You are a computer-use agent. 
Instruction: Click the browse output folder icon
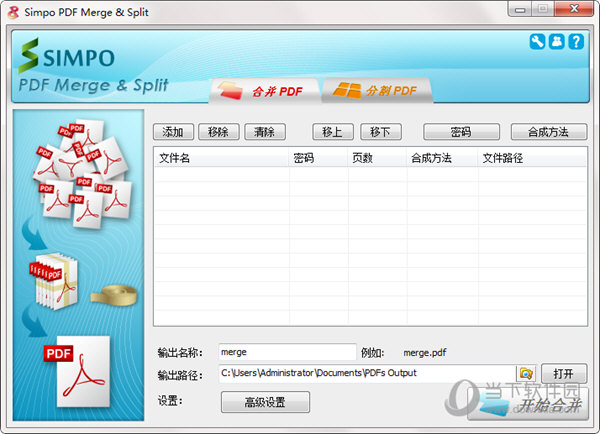click(526, 374)
